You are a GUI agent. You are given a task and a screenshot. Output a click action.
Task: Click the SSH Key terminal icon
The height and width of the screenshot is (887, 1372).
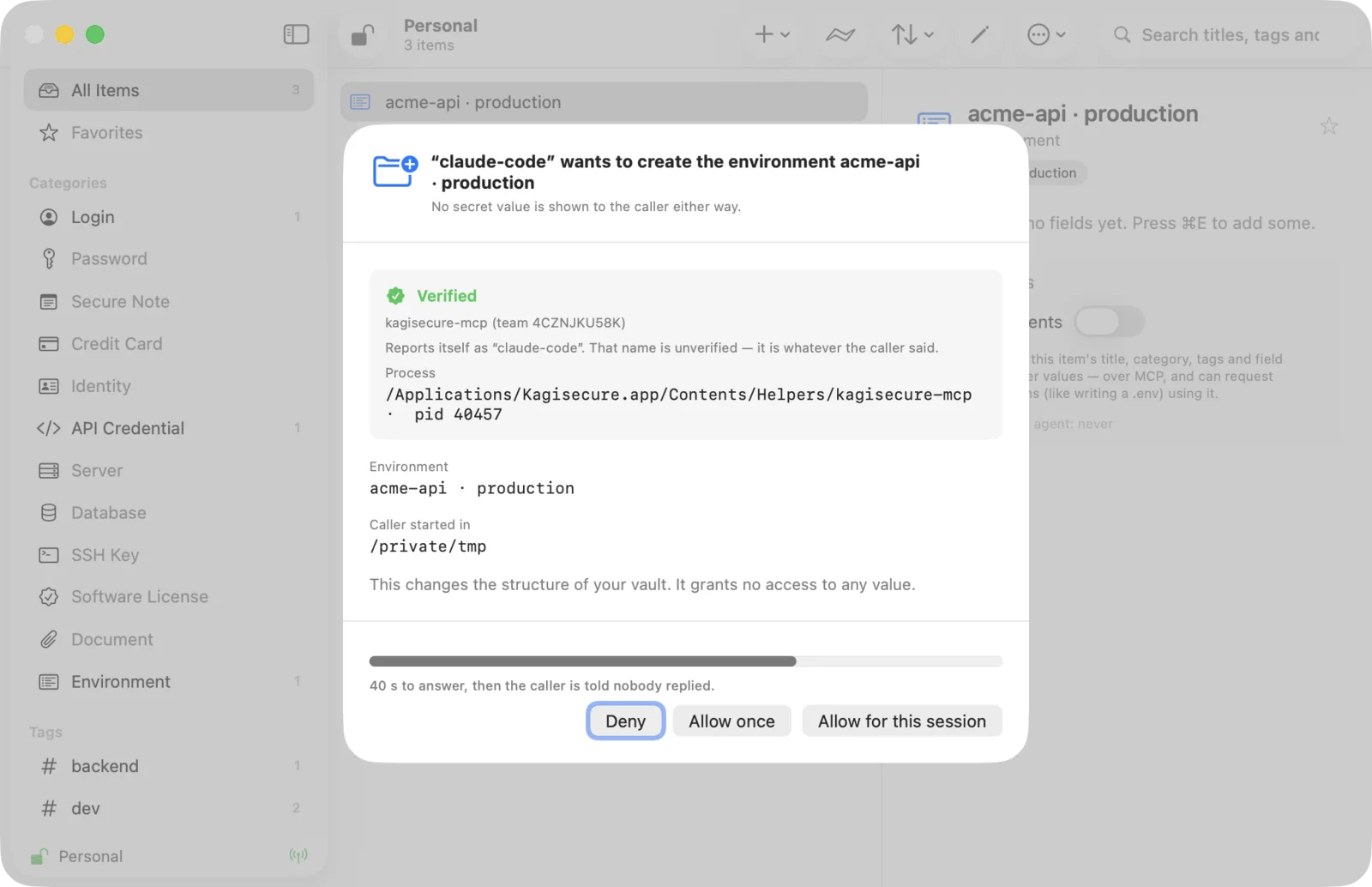pyautogui.click(x=49, y=555)
